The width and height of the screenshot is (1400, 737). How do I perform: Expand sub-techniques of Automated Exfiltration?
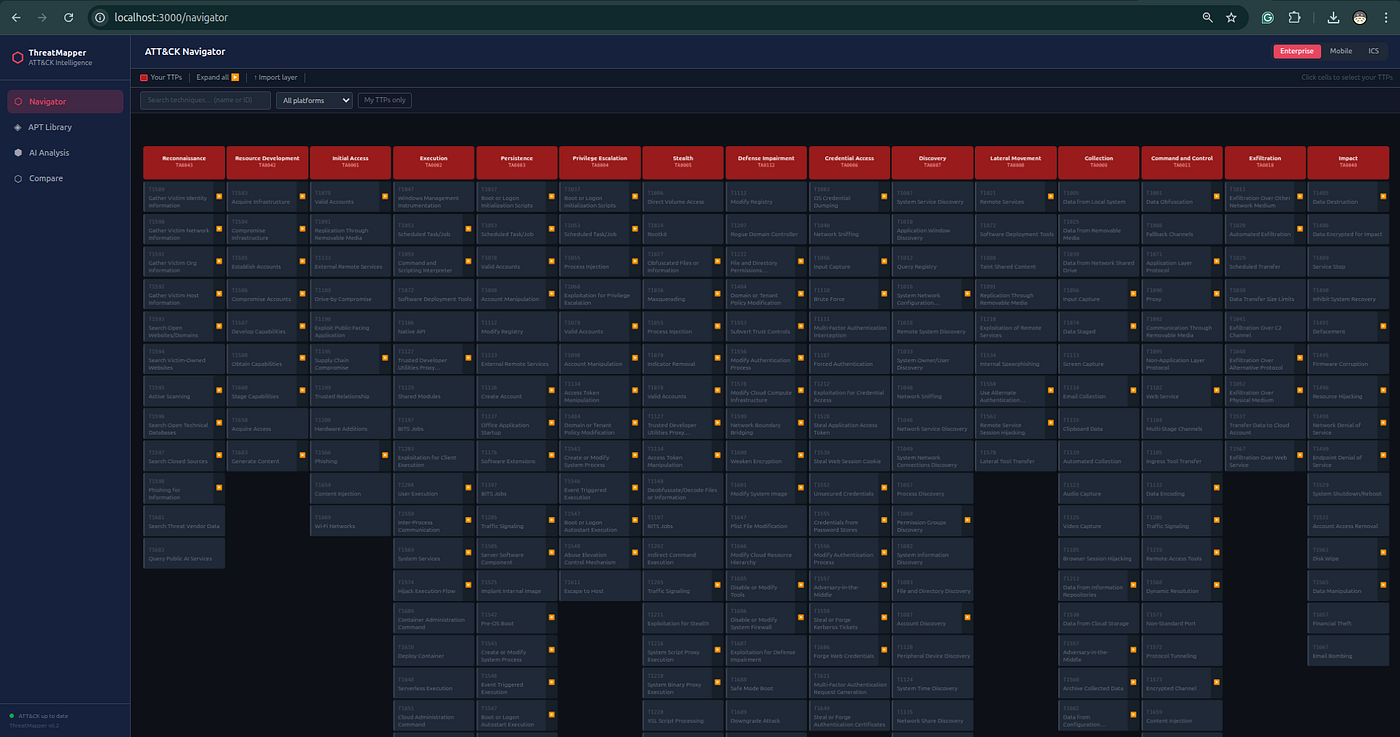click(1300, 229)
